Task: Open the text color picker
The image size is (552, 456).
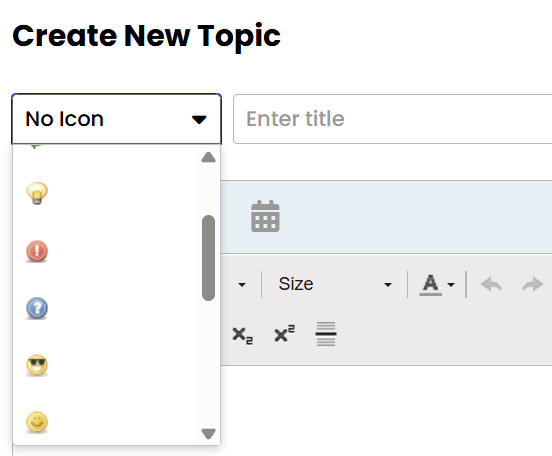Action: click(x=437, y=284)
